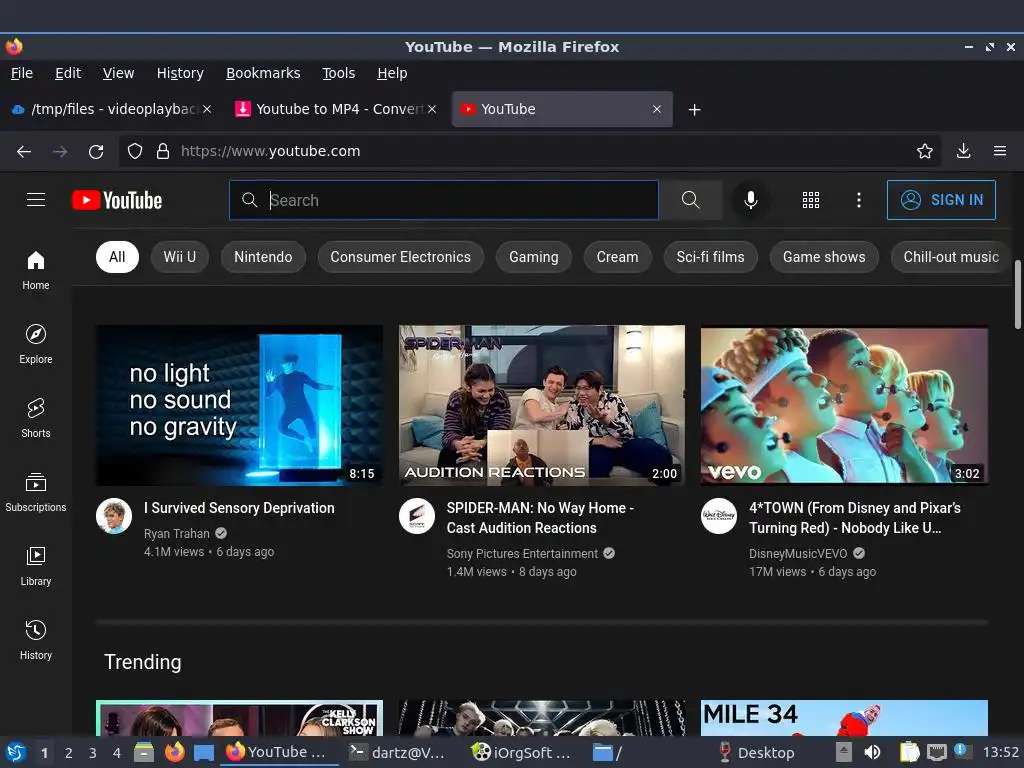Click 'I Survived Sensory Deprivation' title
1024x768 pixels.
pos(239,508)
